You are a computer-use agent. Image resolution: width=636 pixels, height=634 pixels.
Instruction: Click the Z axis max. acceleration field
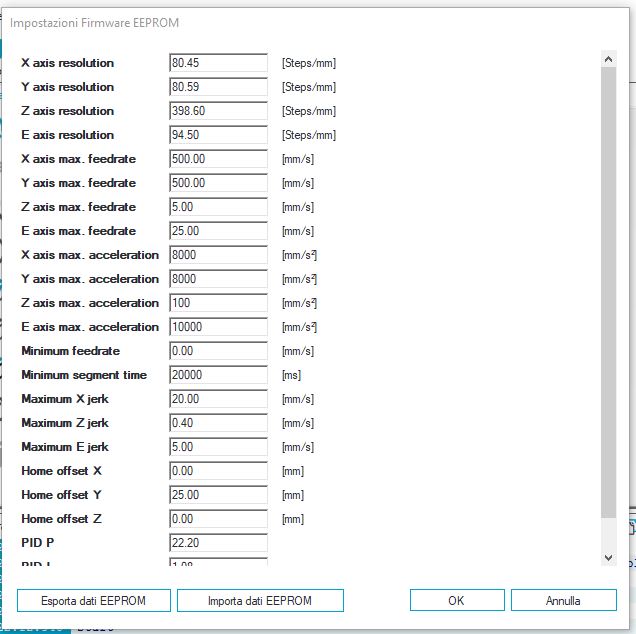tap(218, 303)
